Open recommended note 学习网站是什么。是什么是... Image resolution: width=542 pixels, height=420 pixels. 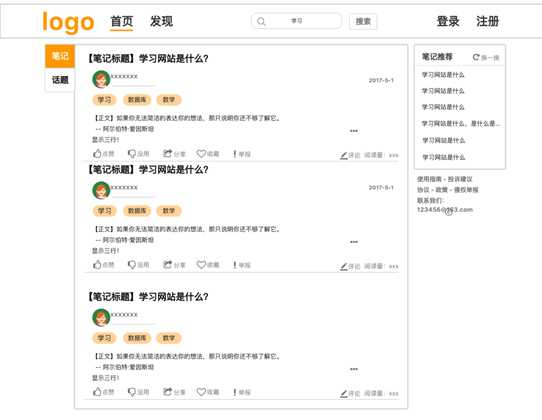click(x=461, y=123)
